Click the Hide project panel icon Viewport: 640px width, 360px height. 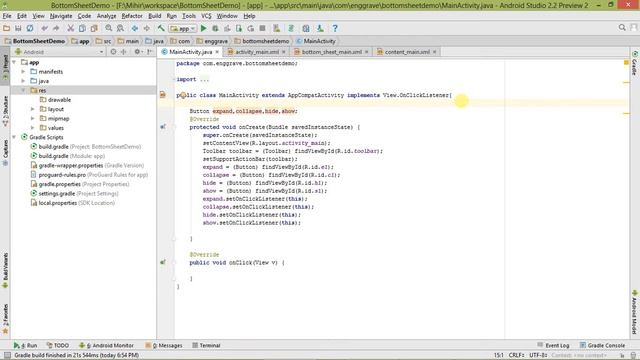click(150, 52)
